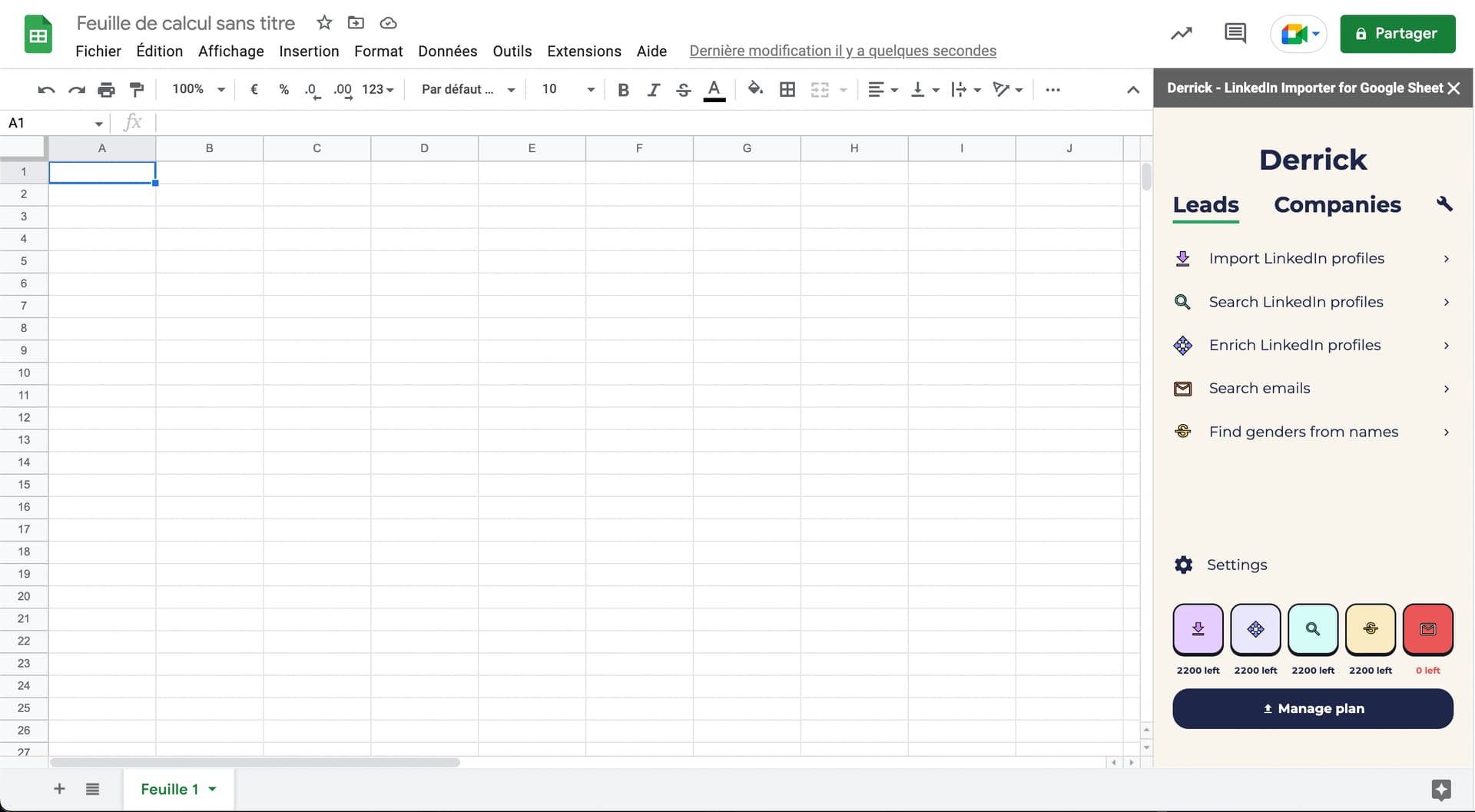Apply percent number format

pyautogui.click(x=284, y=89)
